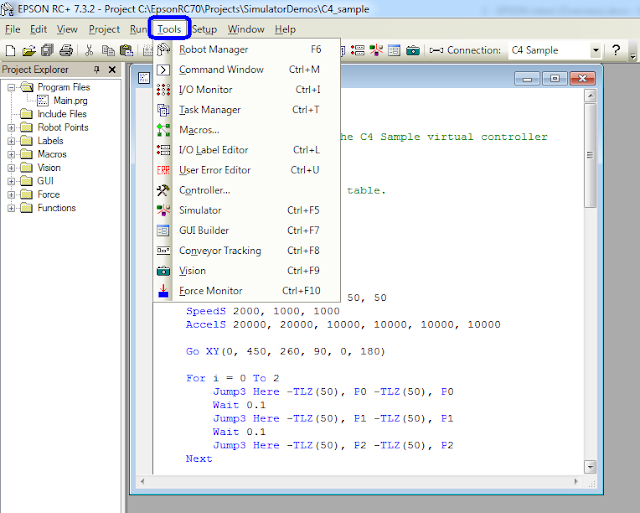Expand the Vision folder in Project Explorer
The width and height of the screenshot is (640, 513).
click(x=11, y=168)
